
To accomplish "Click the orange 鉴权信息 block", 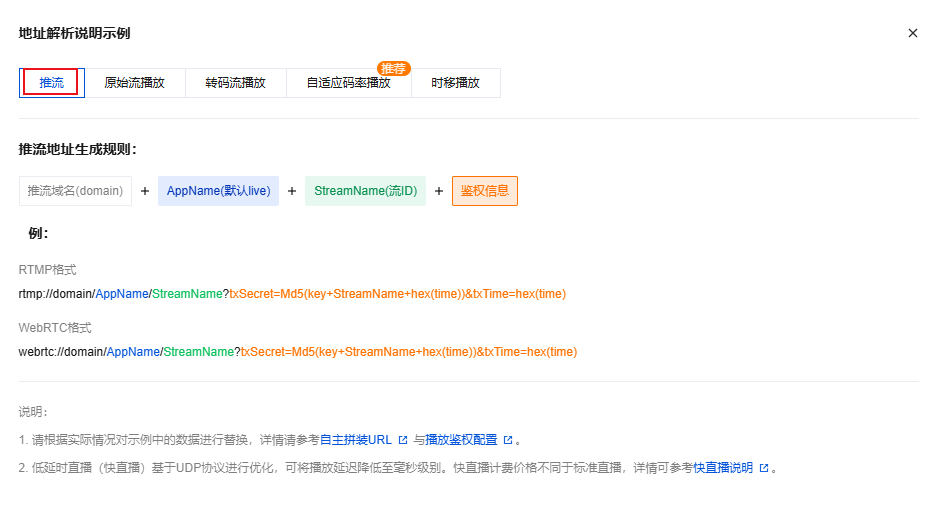I will (484, 191).
